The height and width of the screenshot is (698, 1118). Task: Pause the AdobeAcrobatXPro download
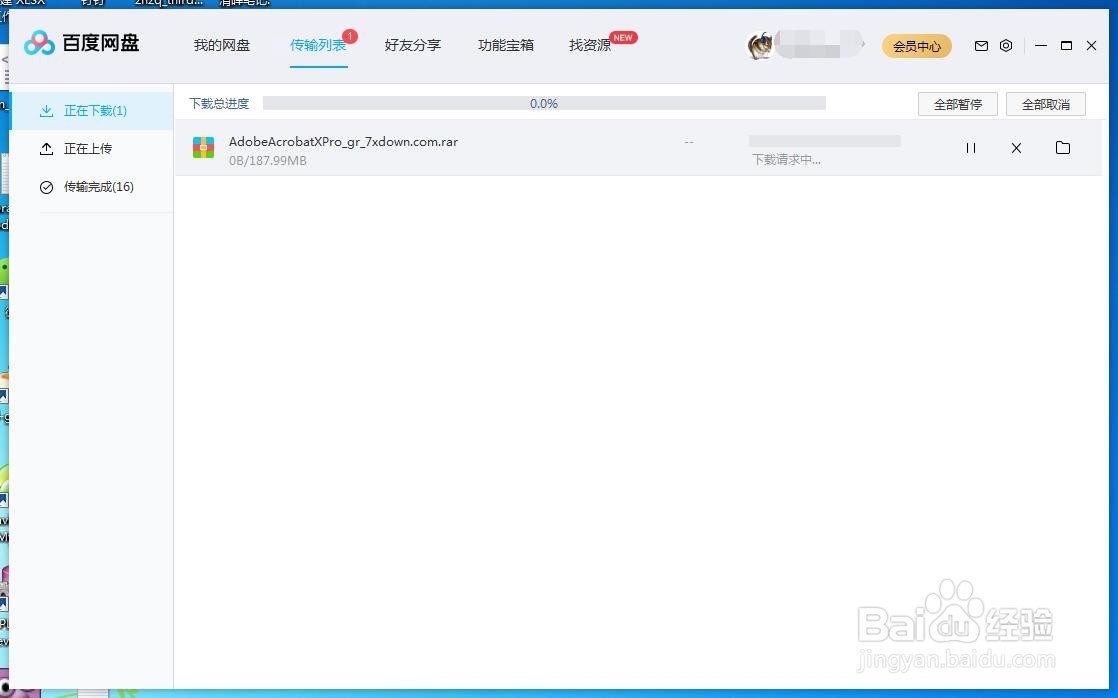(970, 147)
